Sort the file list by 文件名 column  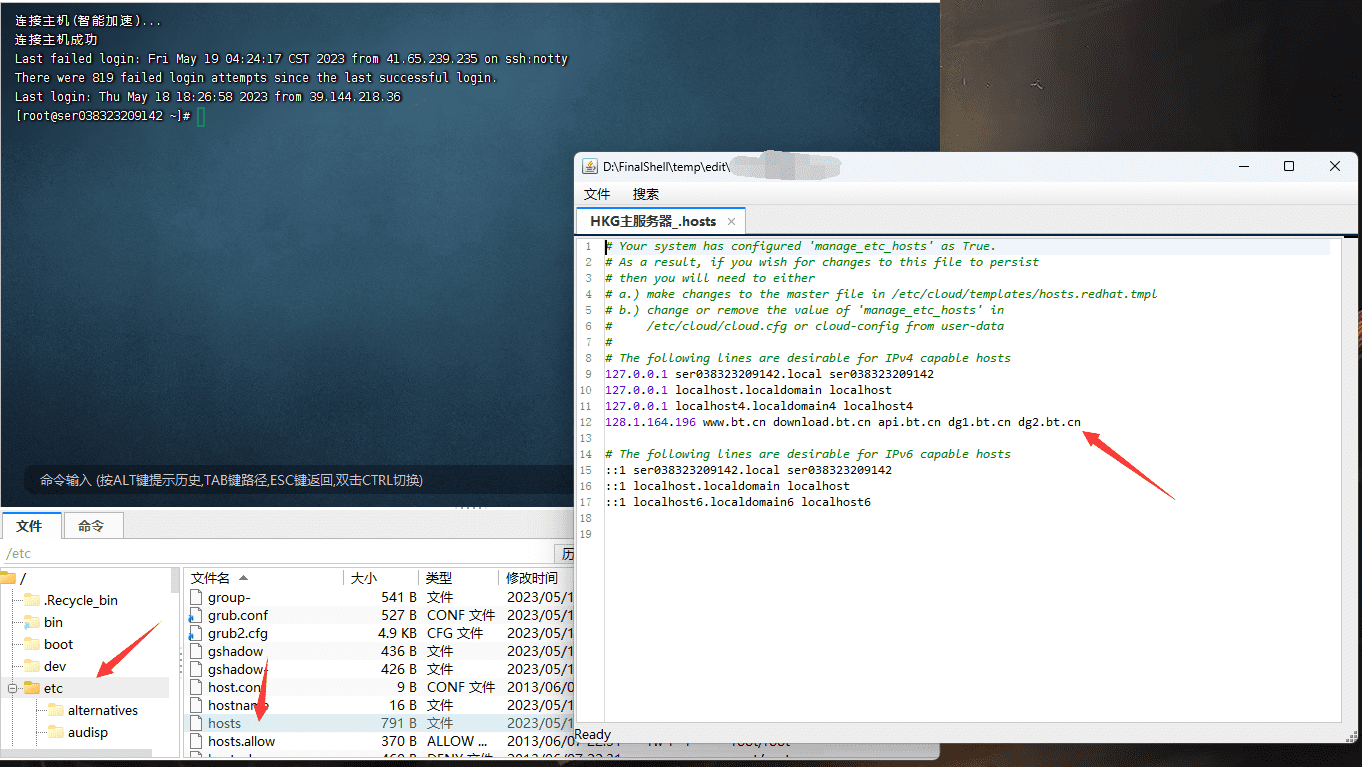[211, 578]
